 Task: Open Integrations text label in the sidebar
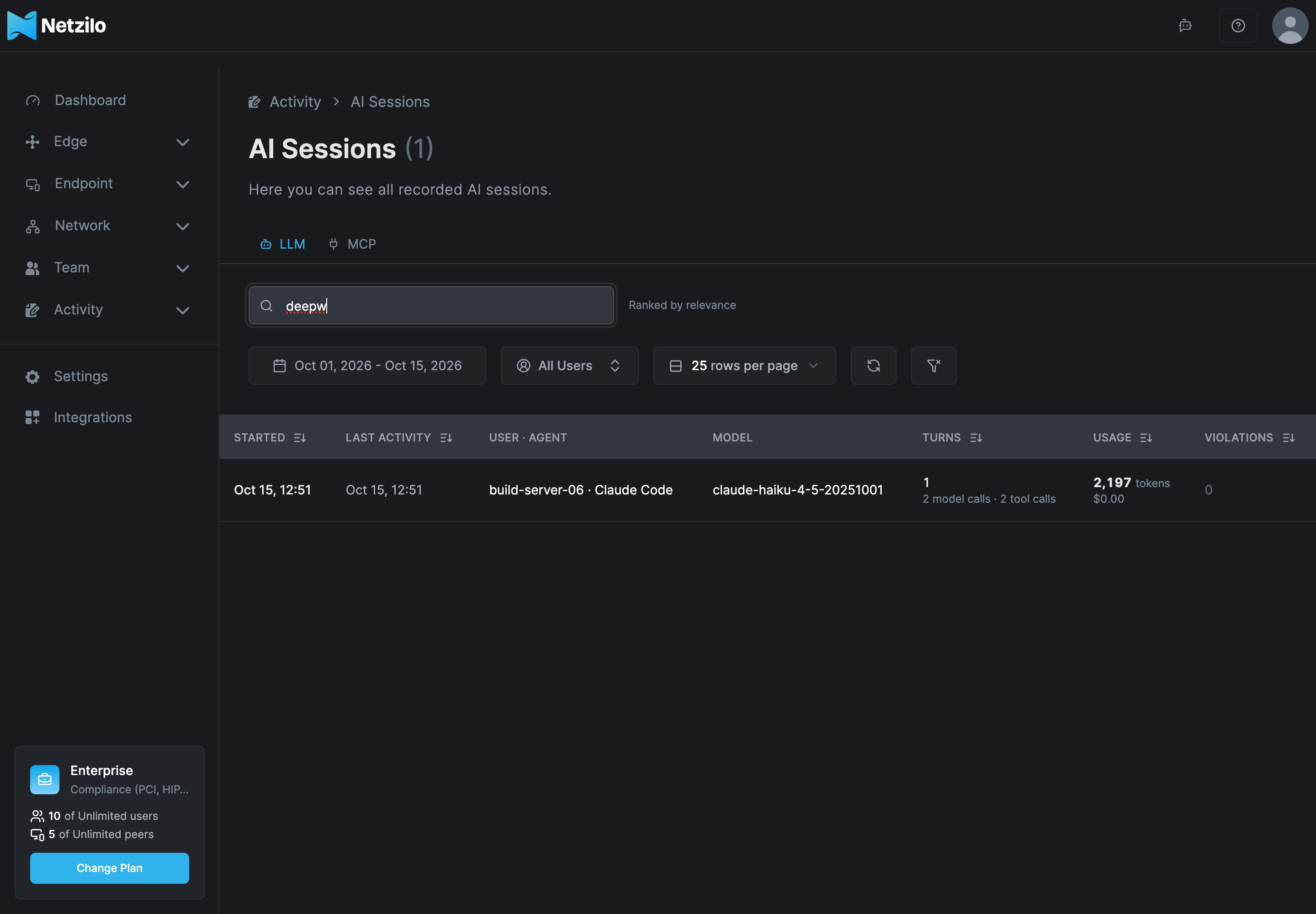[93, 418]
